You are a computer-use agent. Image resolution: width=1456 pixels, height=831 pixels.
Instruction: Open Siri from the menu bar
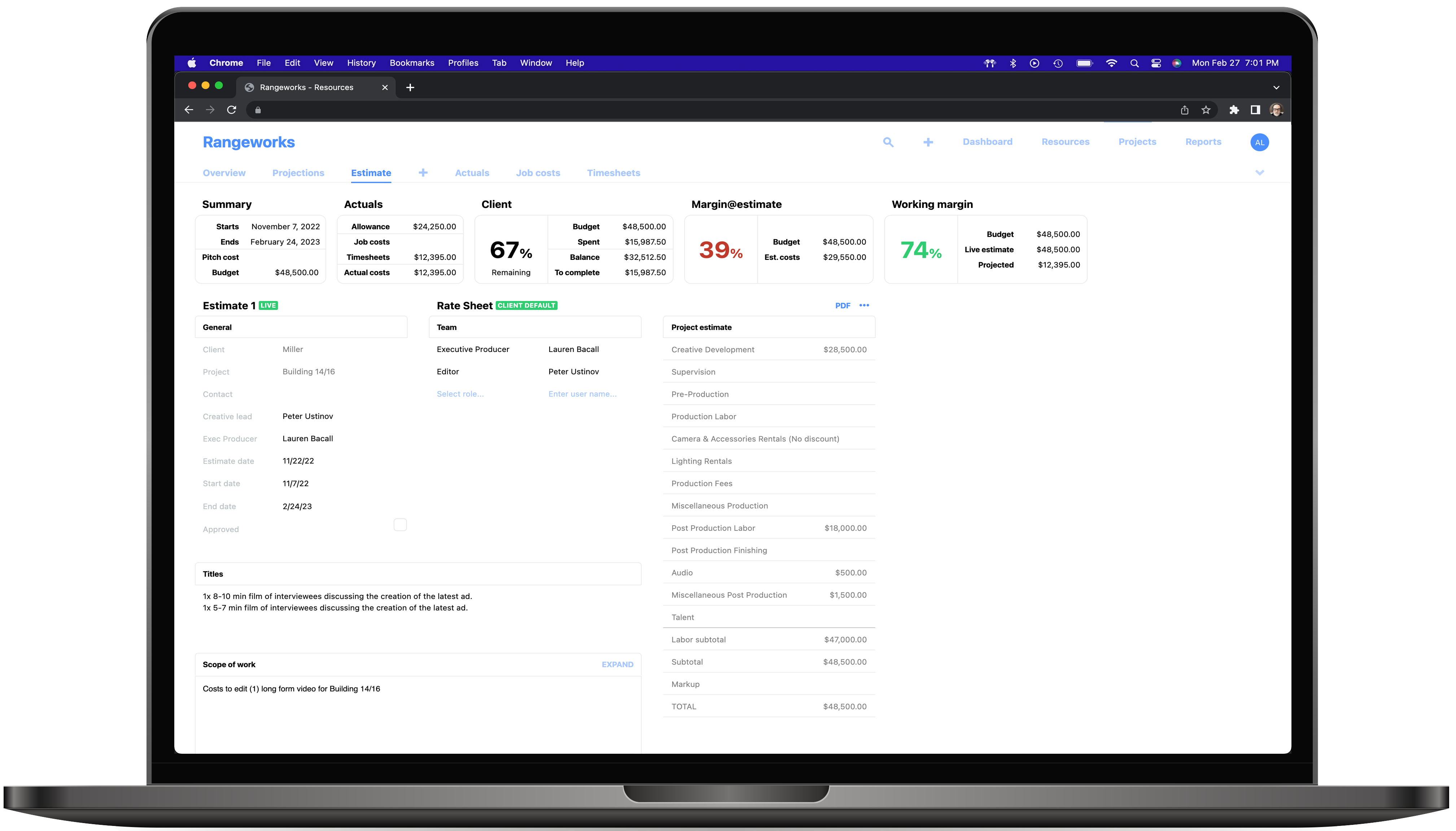[x=1176, y=63]
